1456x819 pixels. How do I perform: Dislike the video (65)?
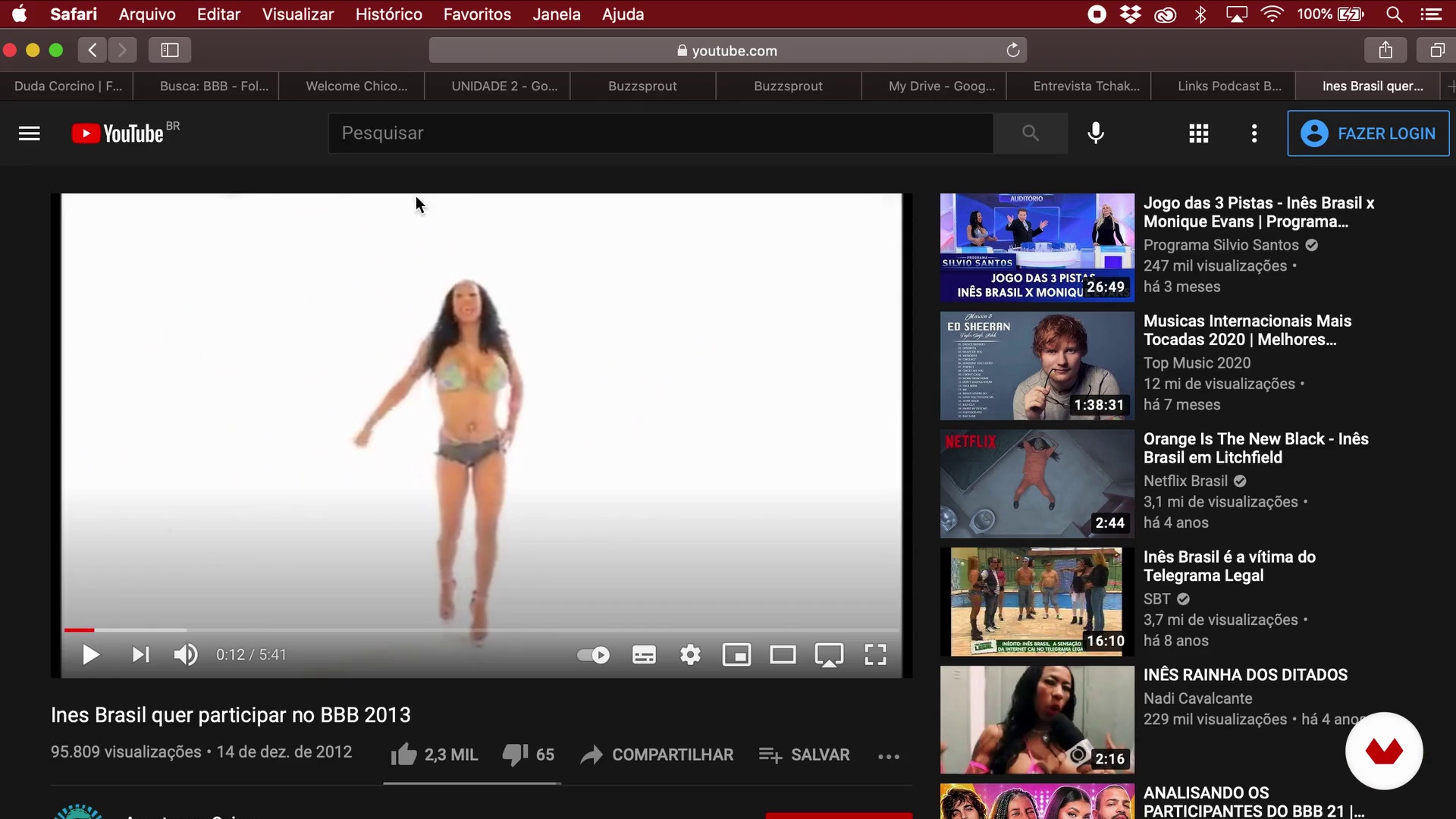tap(528, 755)
